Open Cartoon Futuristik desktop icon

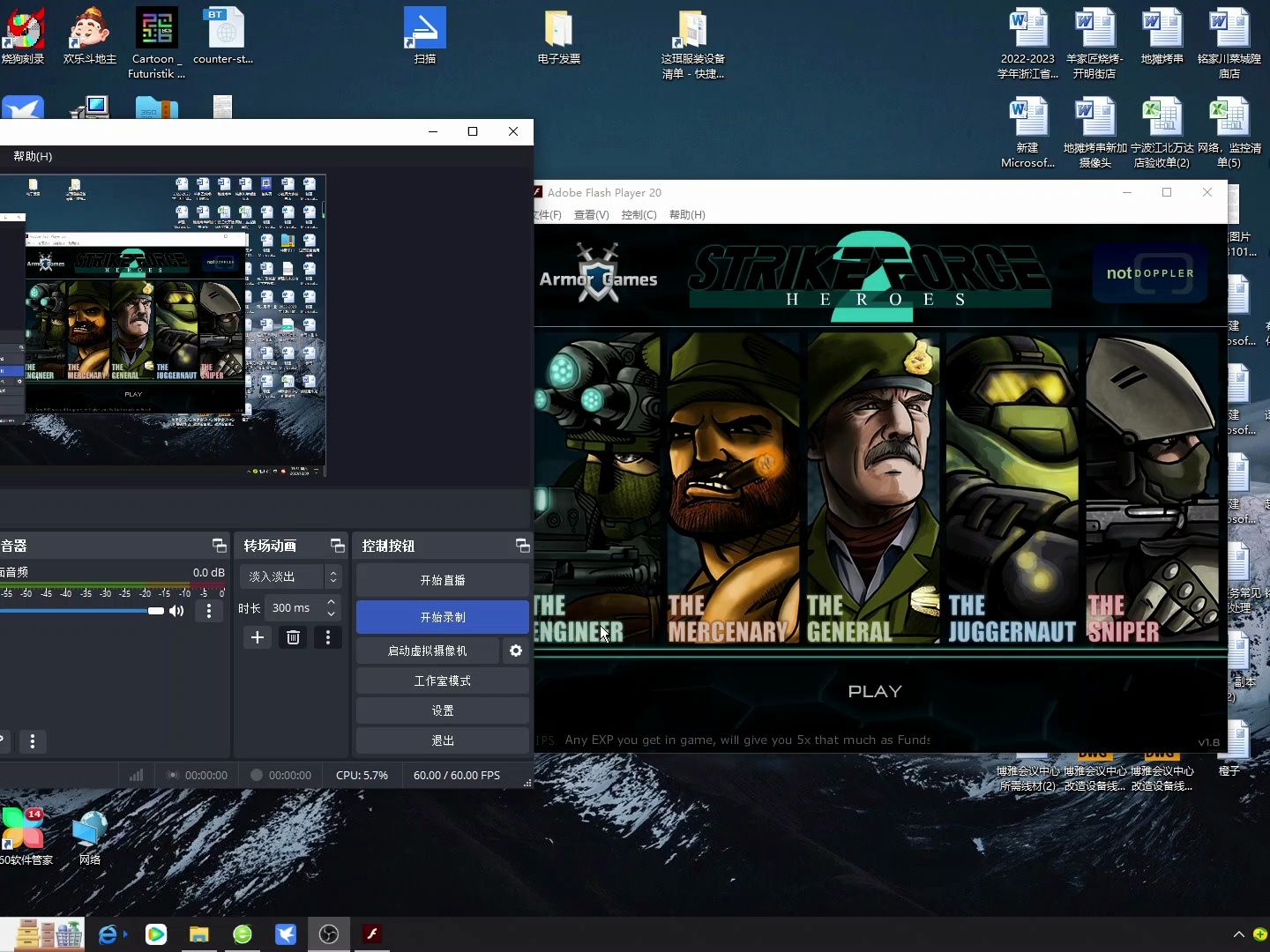pos(157,43)
